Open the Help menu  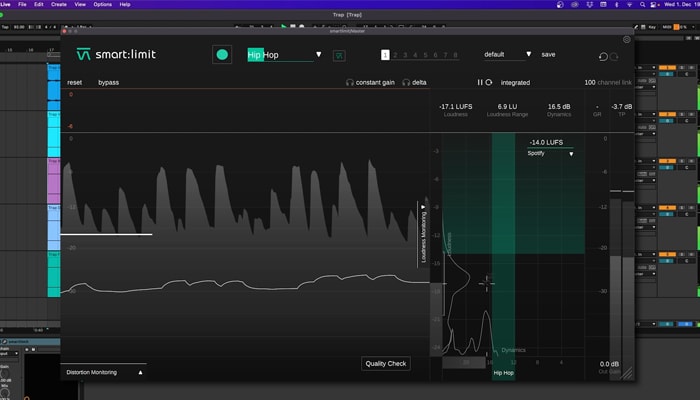125,4
